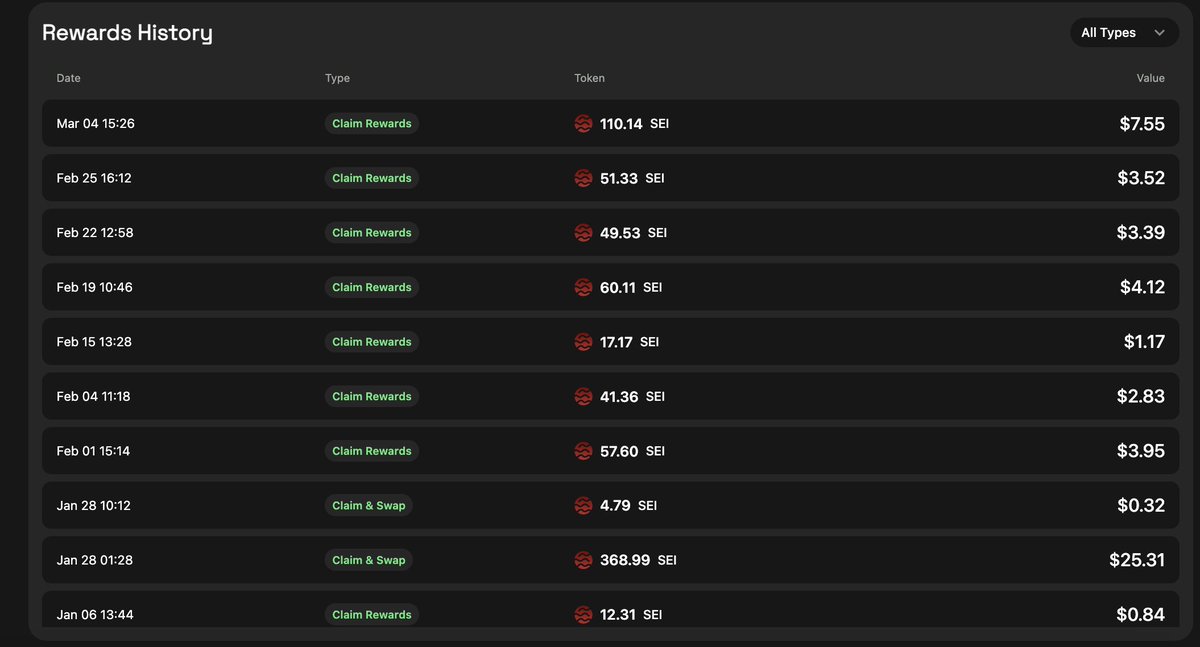Click Claim Rewards badge for Mar 04

coord(372,124)
